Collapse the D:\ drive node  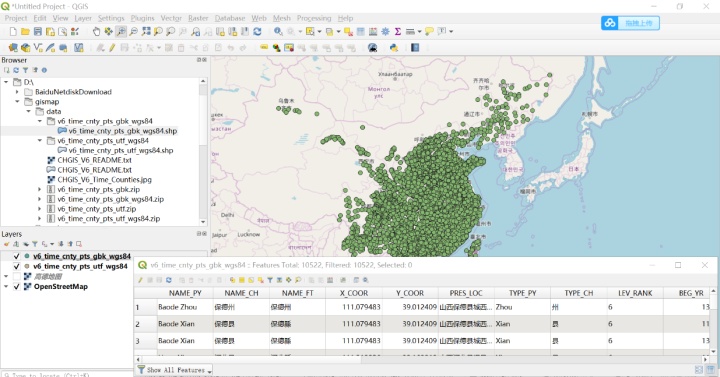coord(6,82)
